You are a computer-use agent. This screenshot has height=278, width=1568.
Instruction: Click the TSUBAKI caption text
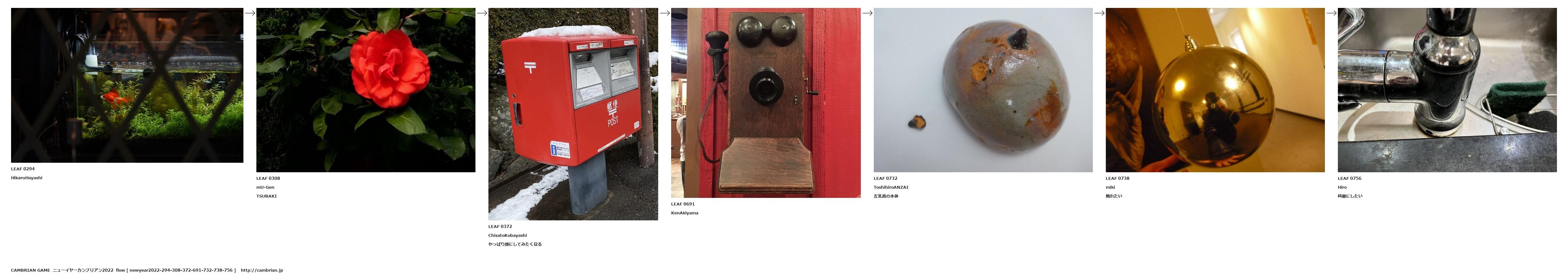[x=266, y=196]
